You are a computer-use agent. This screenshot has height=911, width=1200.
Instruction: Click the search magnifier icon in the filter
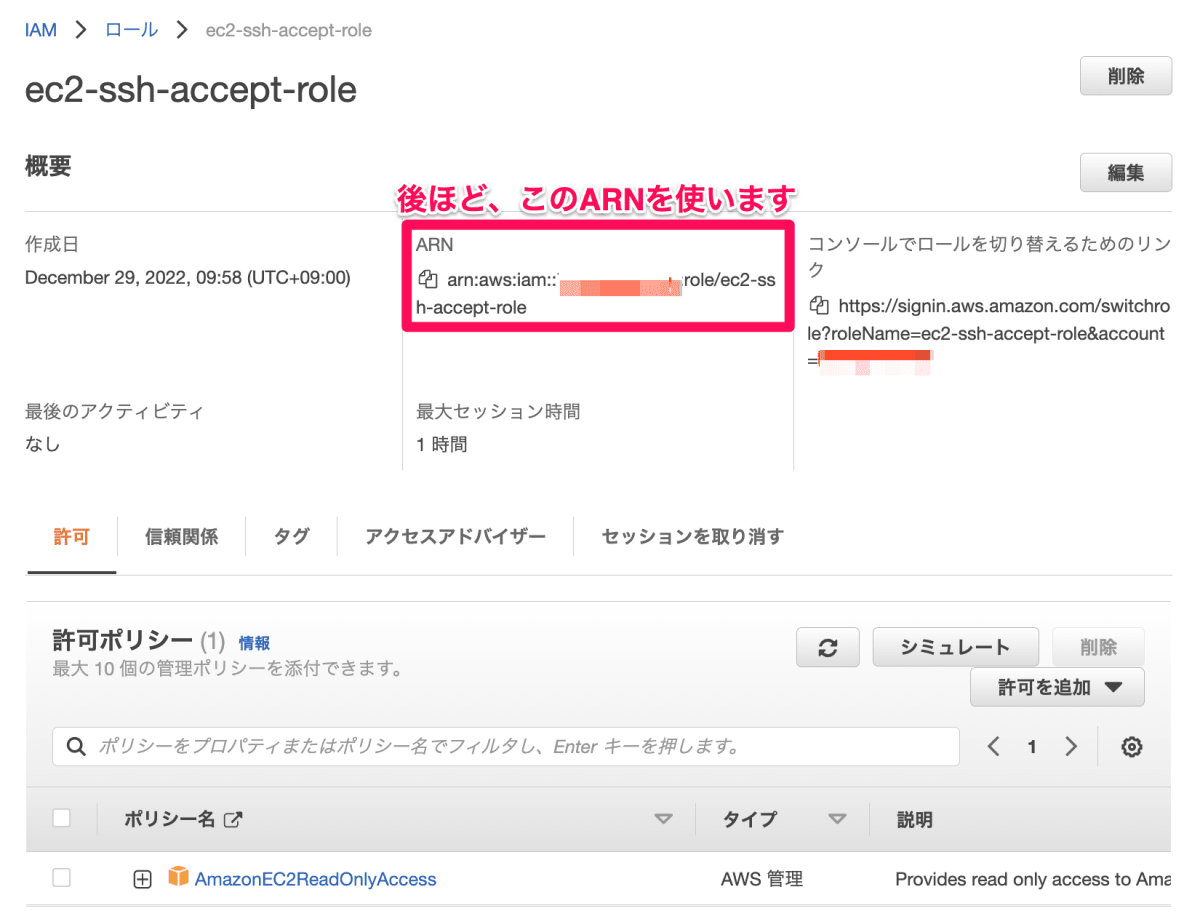75,747
